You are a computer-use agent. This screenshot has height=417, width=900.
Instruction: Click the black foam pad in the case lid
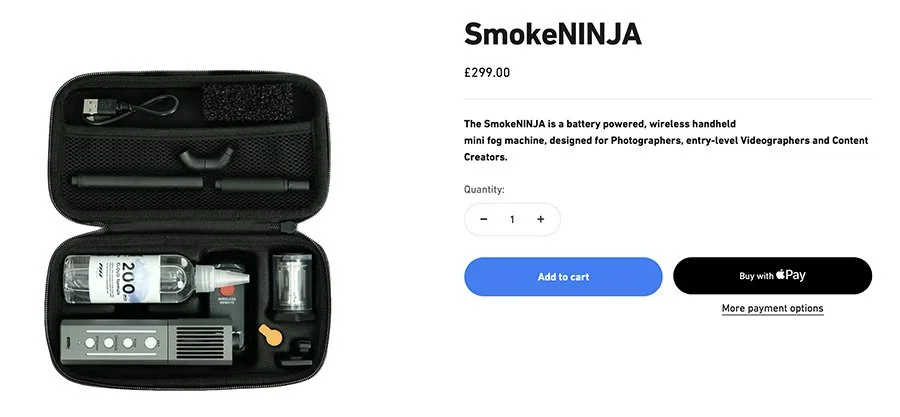pyautogui.click(x=248, y=103)
